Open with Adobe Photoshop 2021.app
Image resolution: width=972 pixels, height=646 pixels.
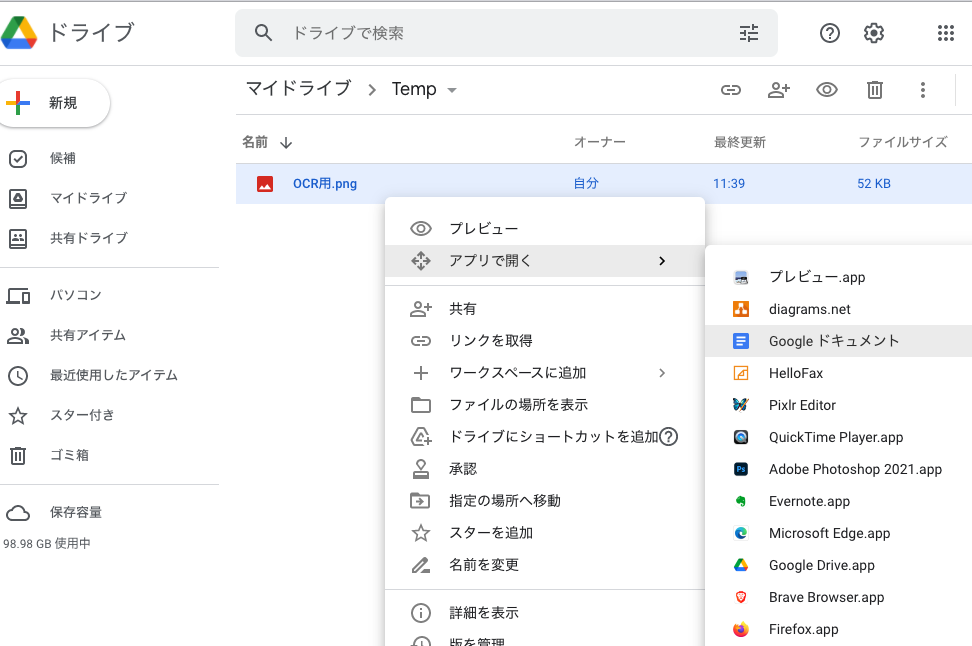point(839,469)
